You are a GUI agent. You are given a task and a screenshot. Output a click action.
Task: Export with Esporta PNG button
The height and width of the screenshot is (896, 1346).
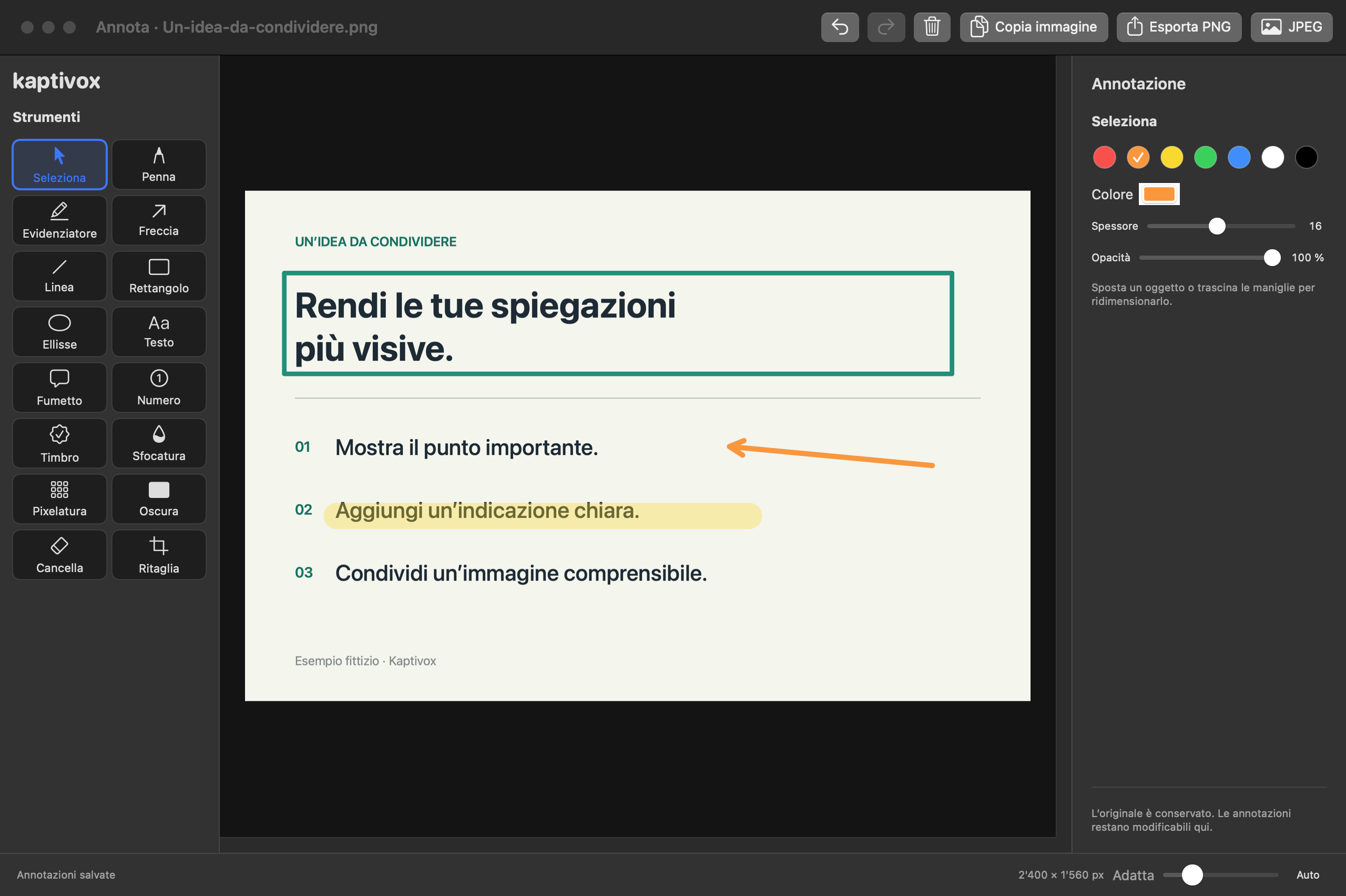(x=1179, y=27)
